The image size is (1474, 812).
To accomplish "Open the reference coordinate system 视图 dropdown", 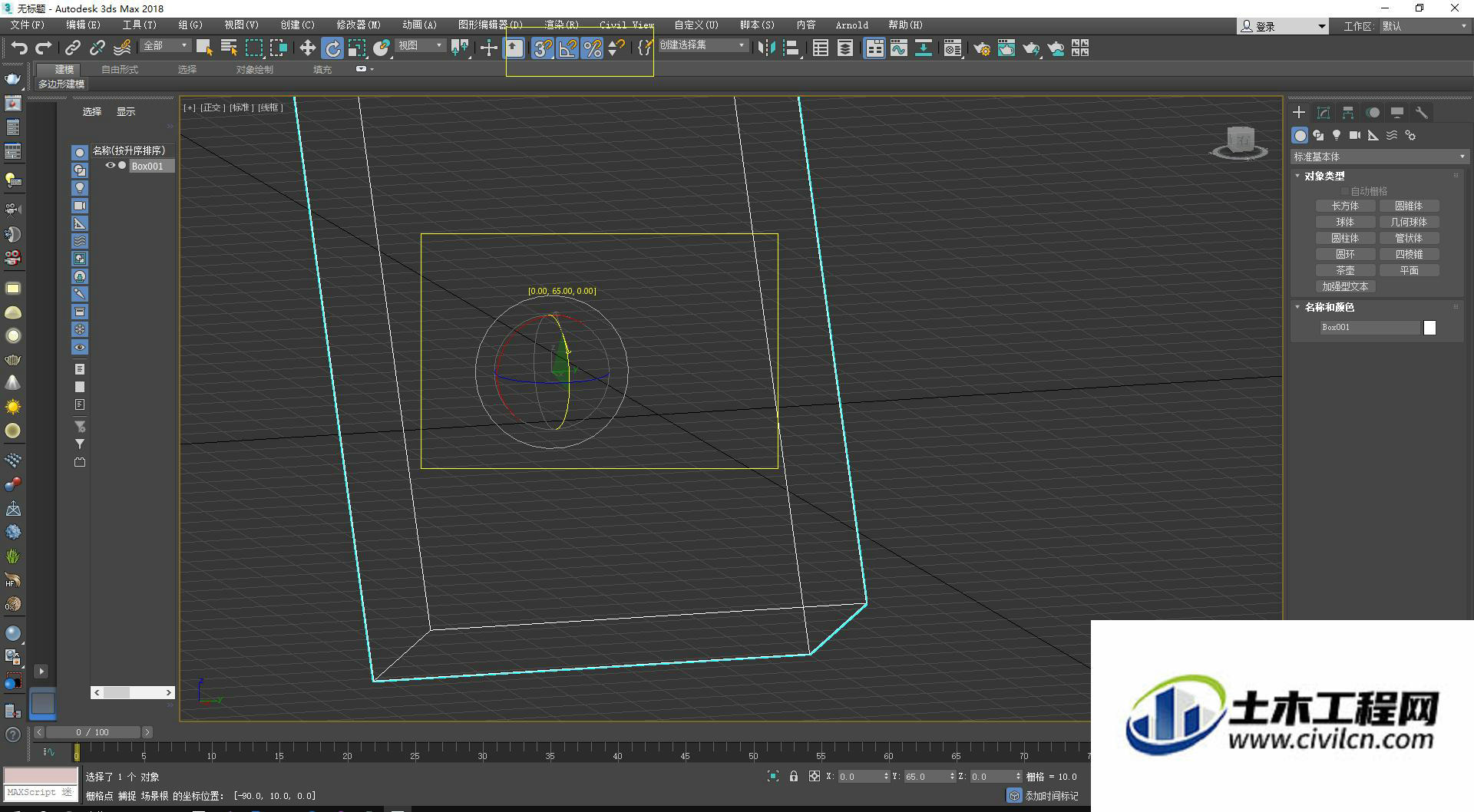I will (421, 46).
